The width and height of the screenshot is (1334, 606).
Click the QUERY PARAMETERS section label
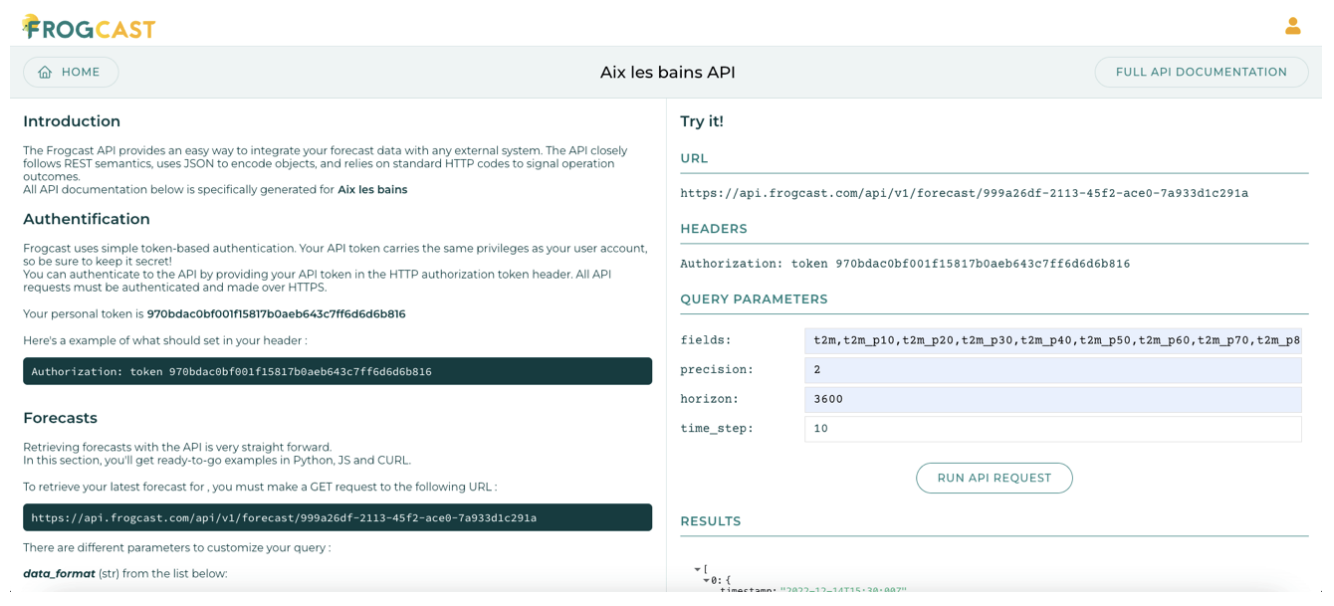coord(754,299)
